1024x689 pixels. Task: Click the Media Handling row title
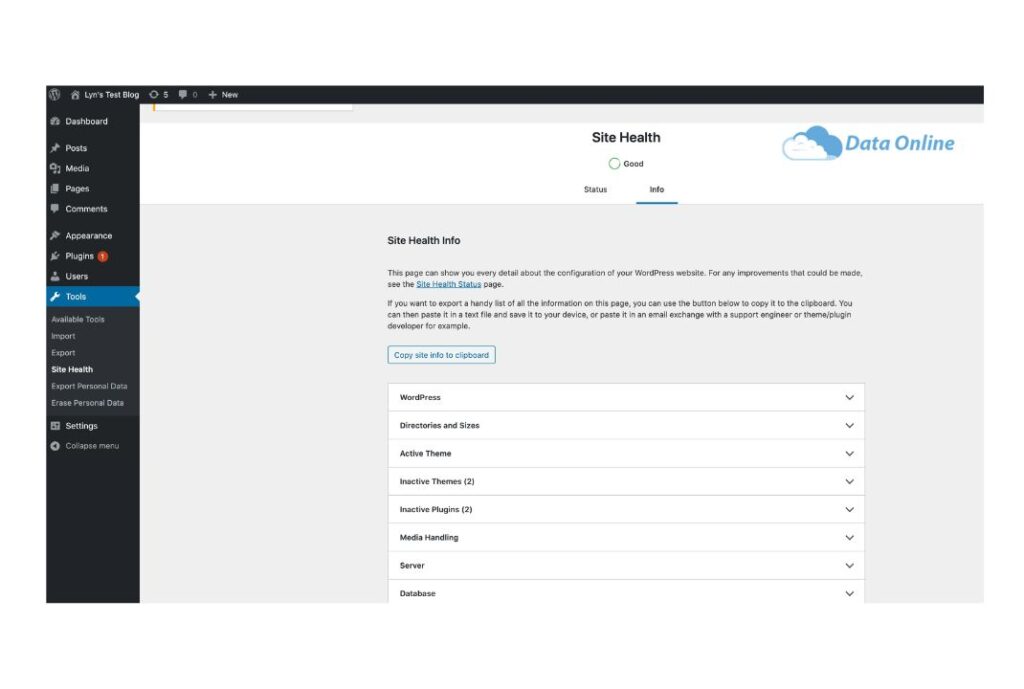tap(429, 537)
